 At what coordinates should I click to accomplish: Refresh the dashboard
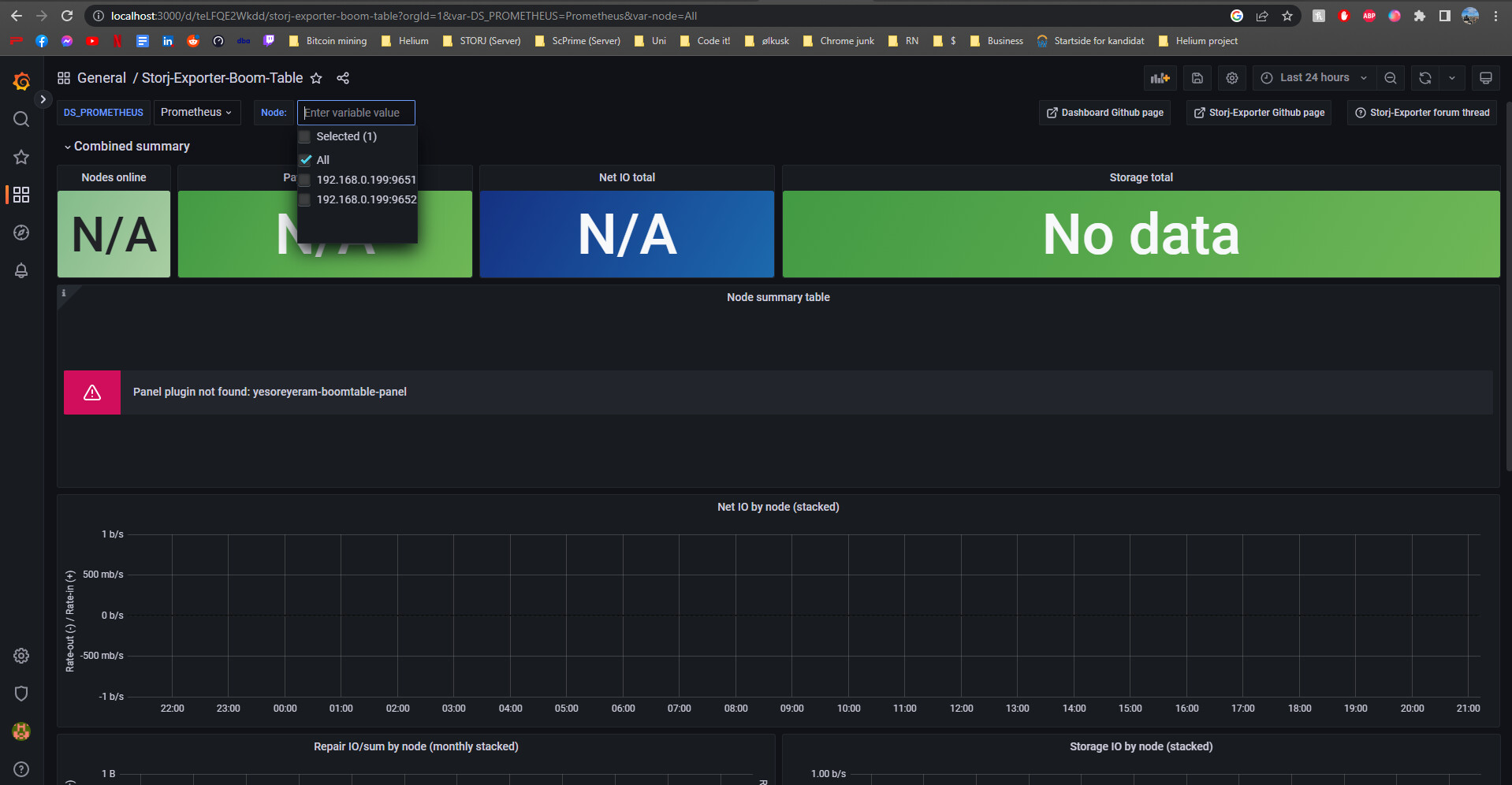(x=1424, y=78)
